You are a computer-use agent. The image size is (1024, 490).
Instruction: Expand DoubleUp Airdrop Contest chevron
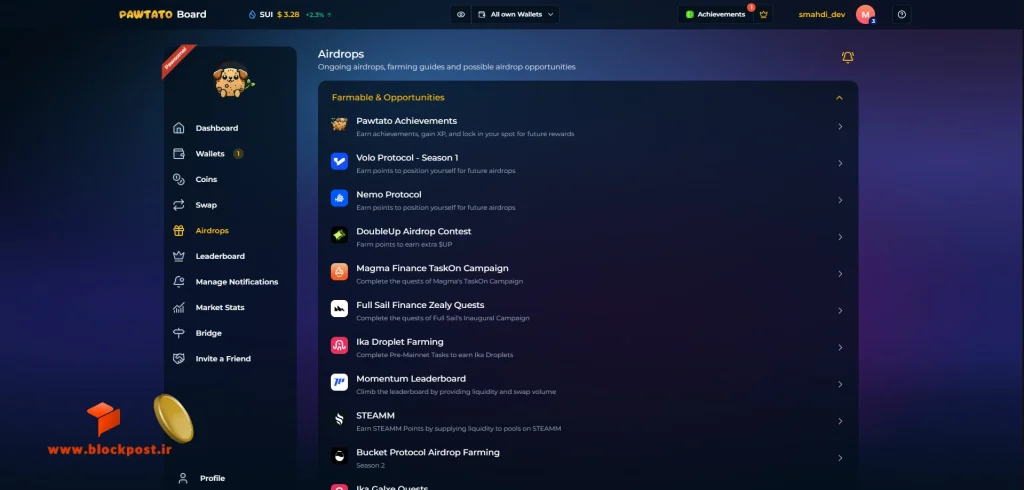pos(840,237)
